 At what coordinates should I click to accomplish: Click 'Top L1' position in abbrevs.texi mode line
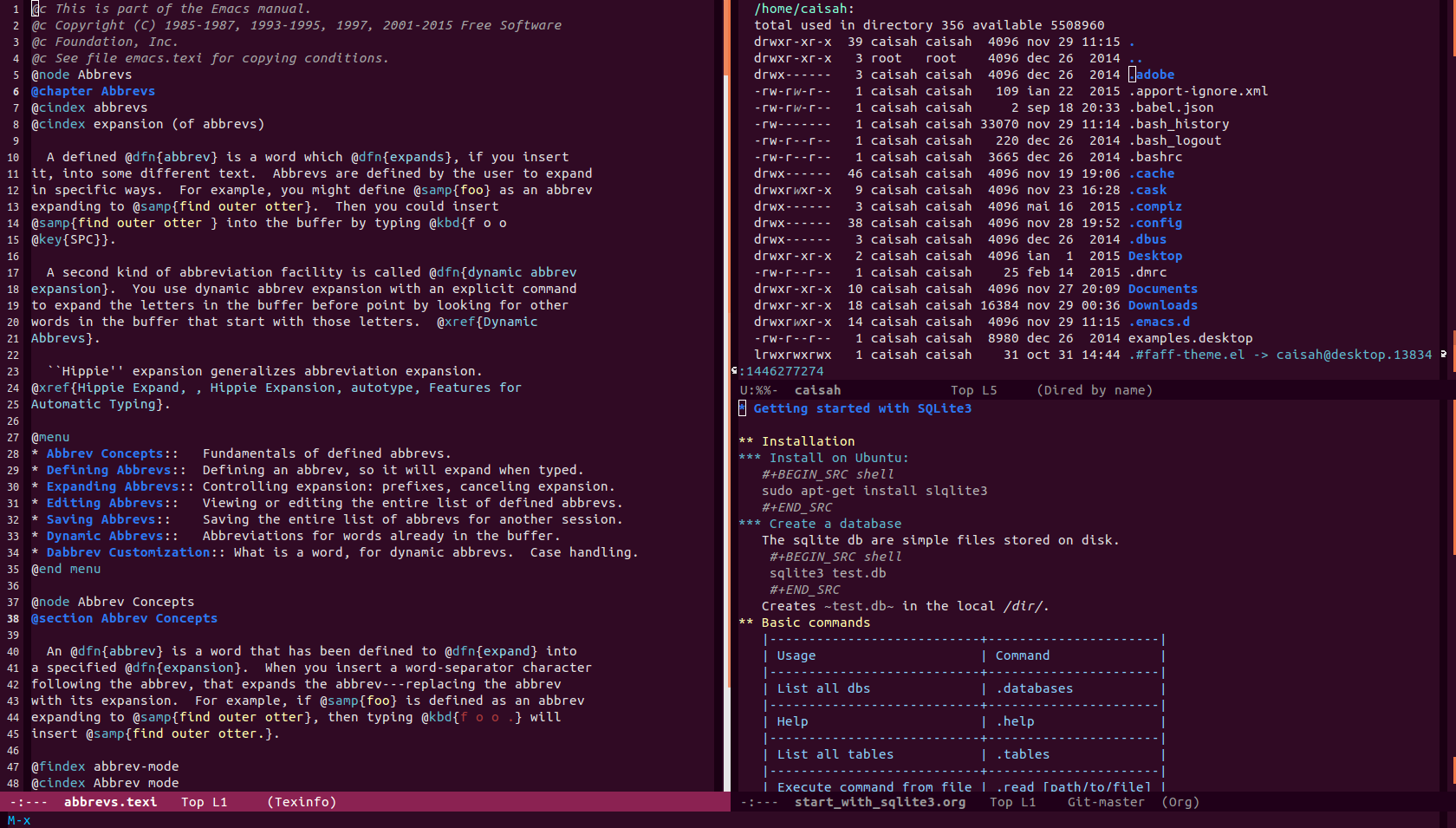pos(204,802)
